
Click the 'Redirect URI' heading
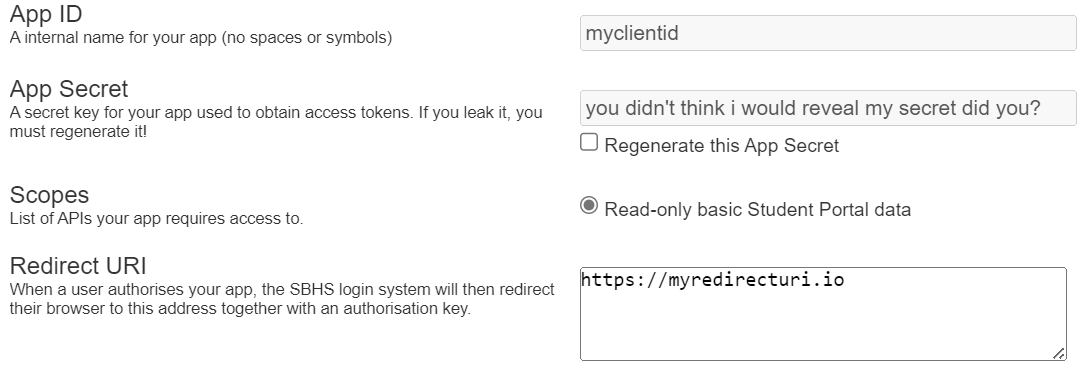tap(78, 265)
